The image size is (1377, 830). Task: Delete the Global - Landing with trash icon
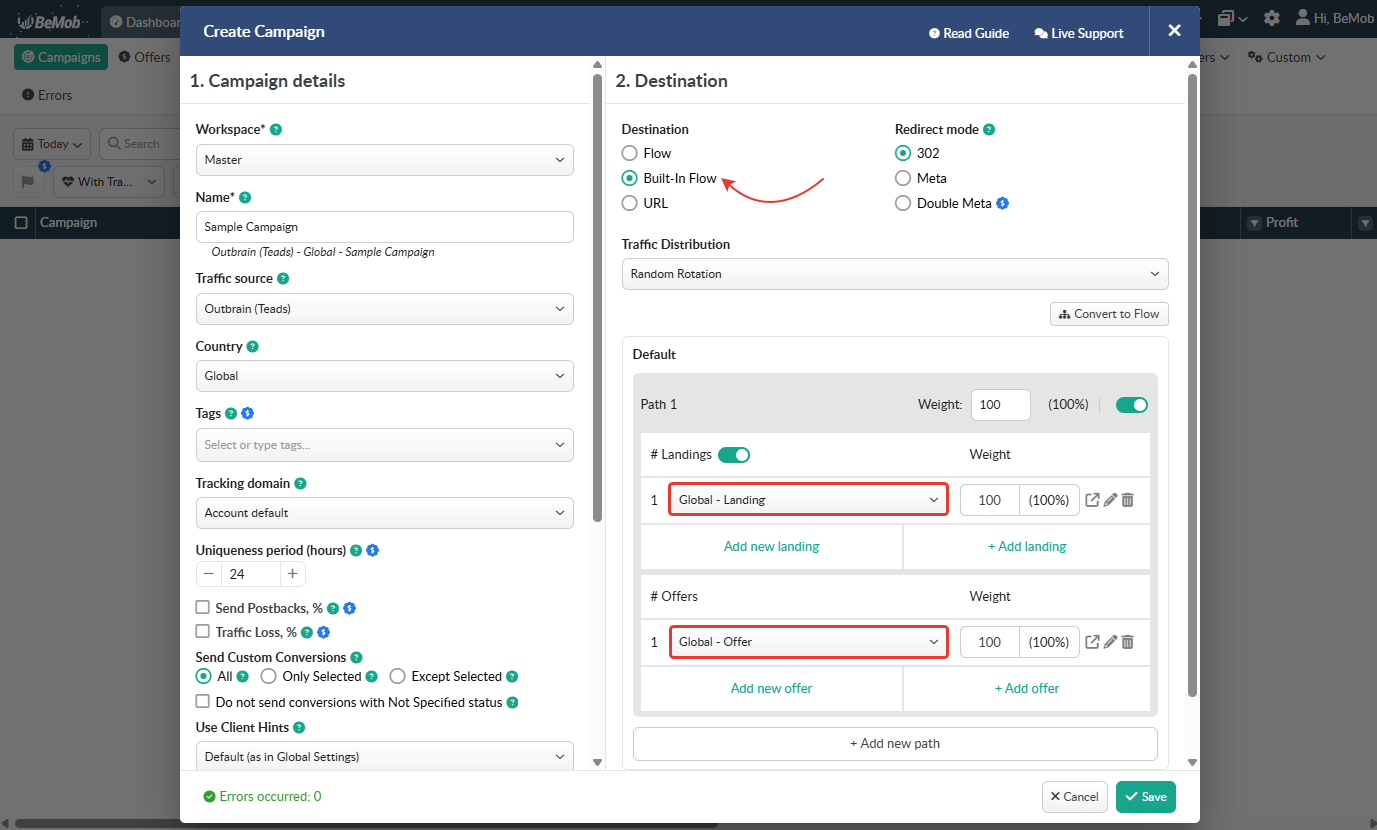coord(1127,500)
